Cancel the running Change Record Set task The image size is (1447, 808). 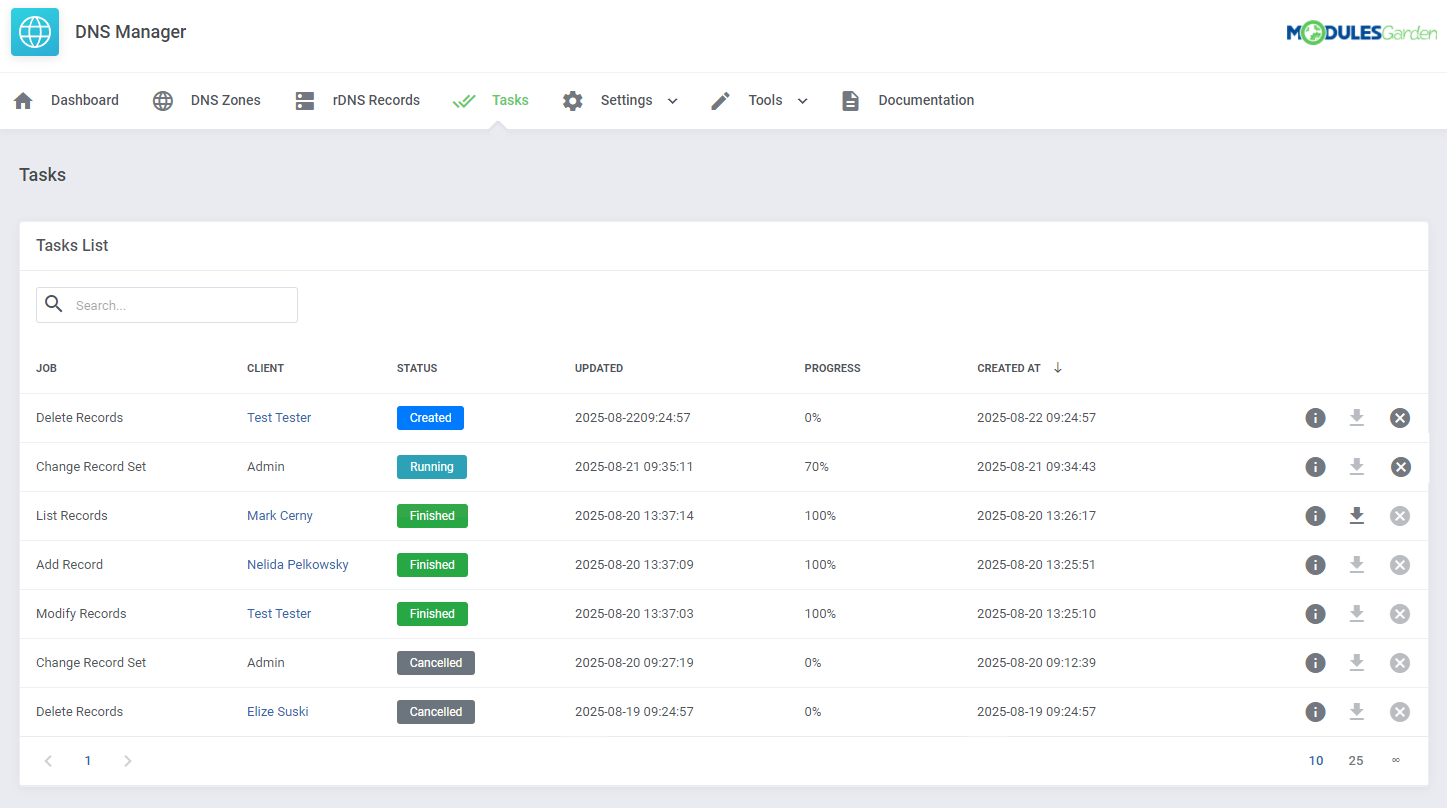pyautogui.click(x=1399, y=466)
